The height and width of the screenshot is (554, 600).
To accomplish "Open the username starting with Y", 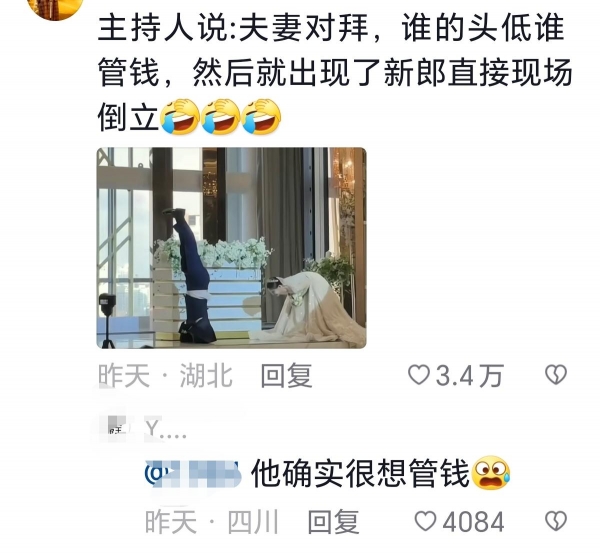I will (166, 429).
